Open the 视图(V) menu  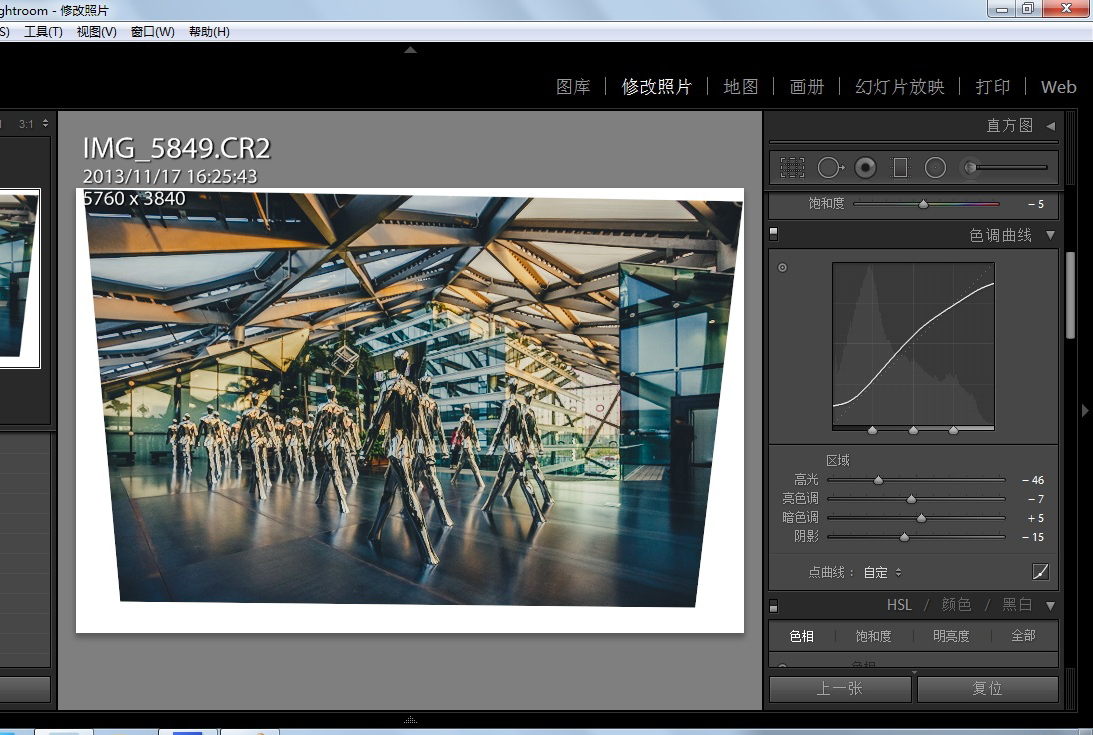click(x=96, y=32)
